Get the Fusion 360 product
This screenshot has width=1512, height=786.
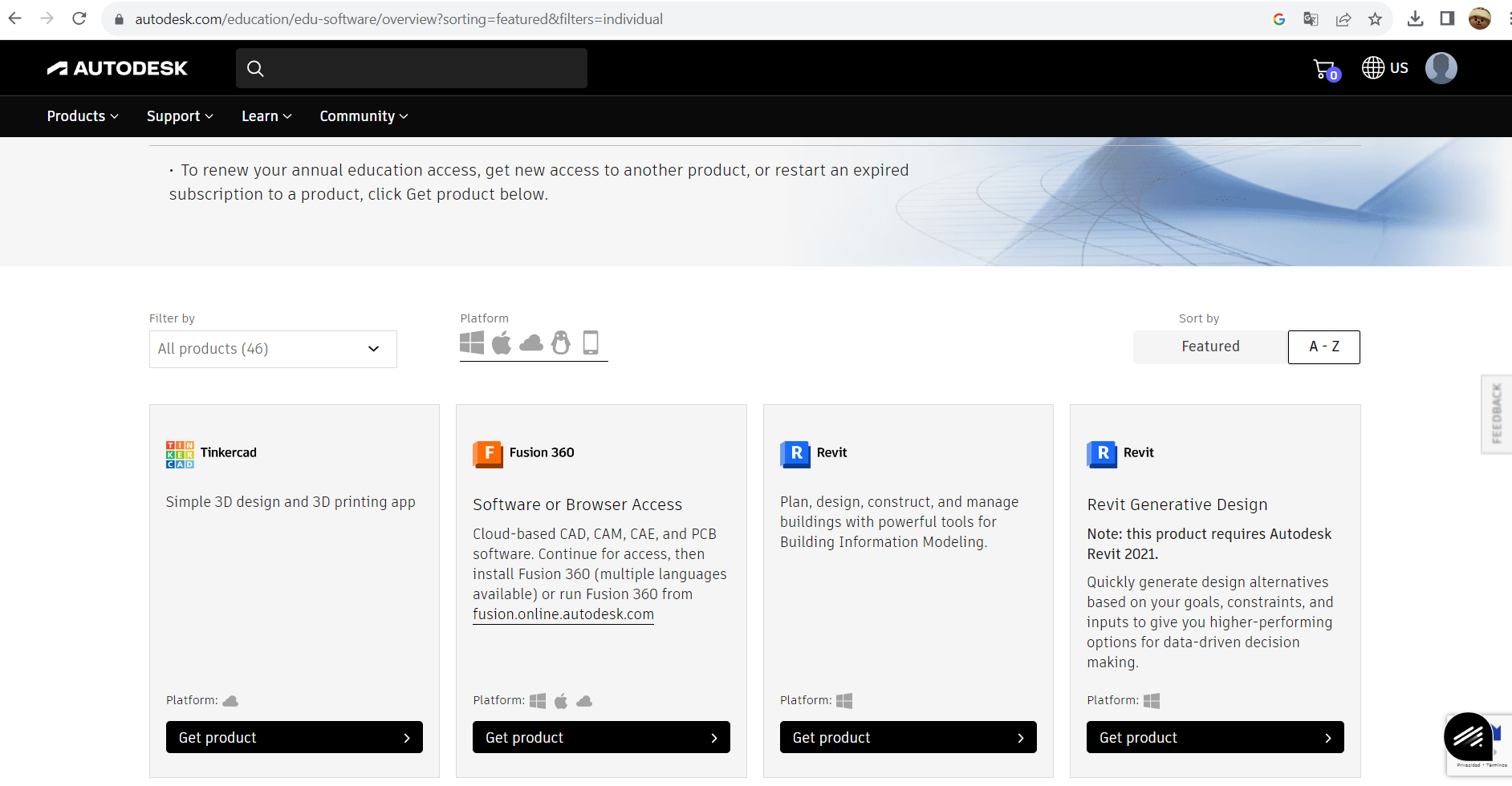pos(601,737)
